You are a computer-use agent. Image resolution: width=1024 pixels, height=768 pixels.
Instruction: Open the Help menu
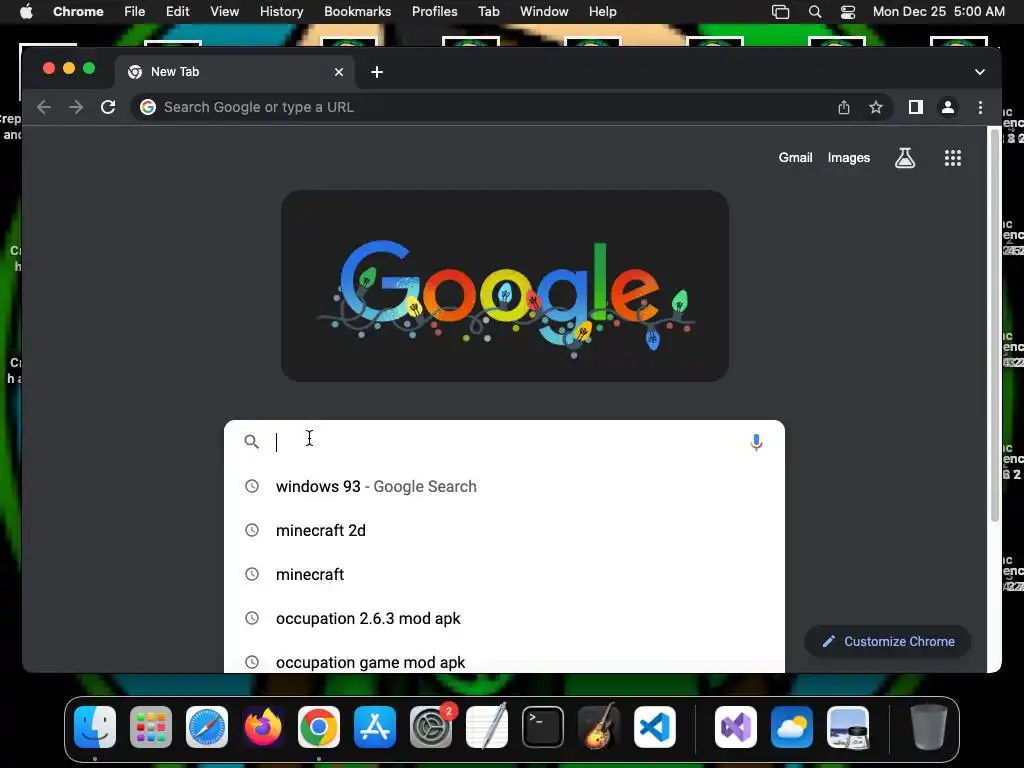(602, 12)
